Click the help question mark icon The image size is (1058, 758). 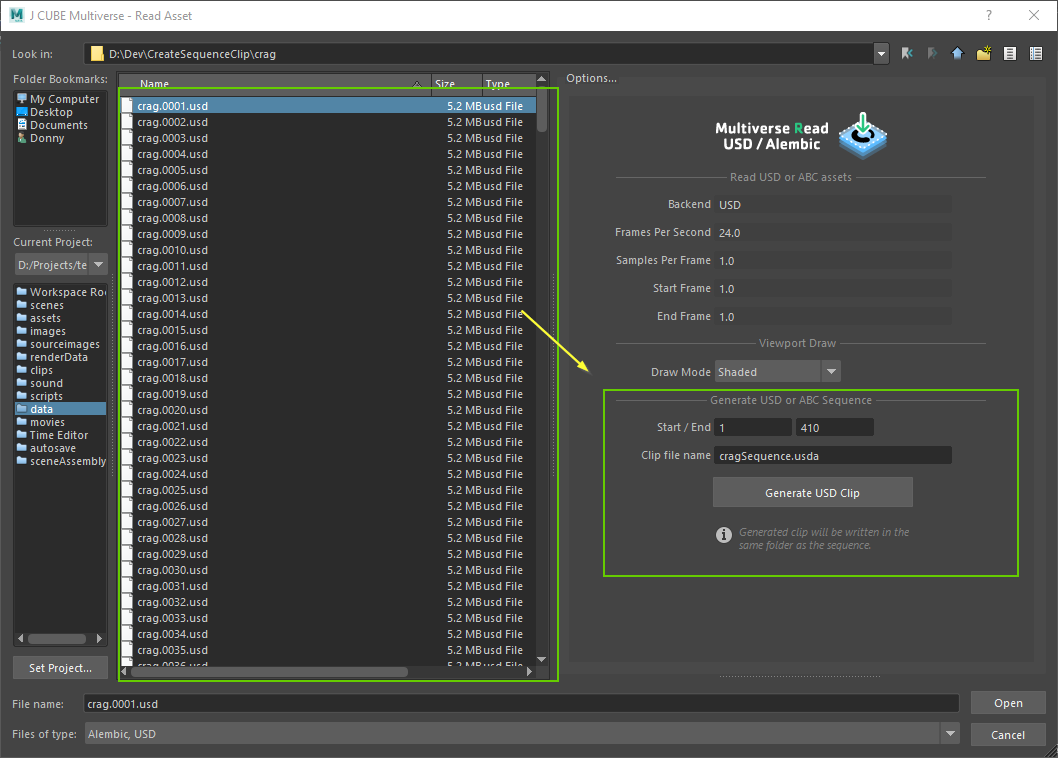tap(989, 15)
